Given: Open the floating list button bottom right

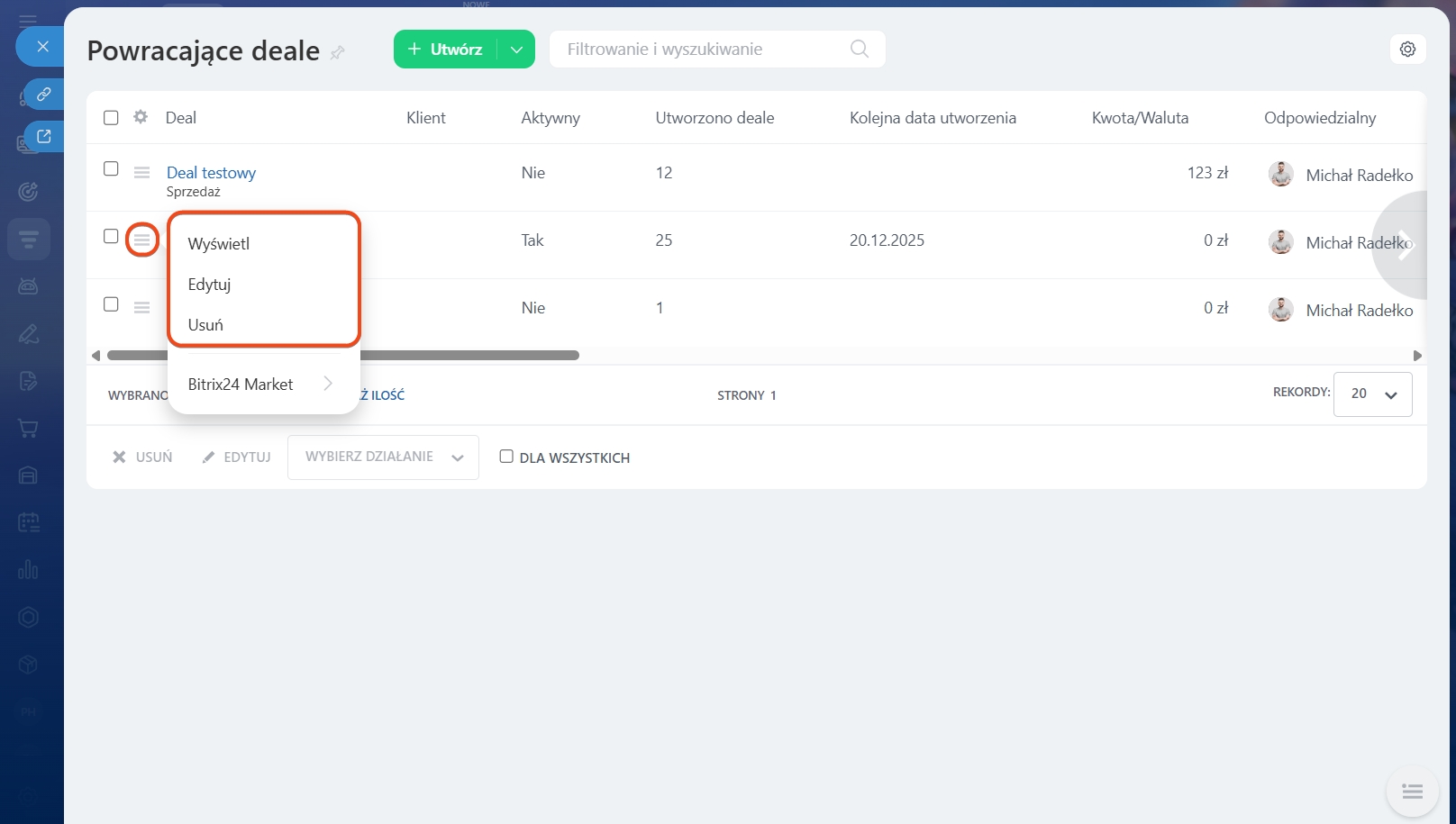Looking at the screenshot, I should tap(1412, 792).
